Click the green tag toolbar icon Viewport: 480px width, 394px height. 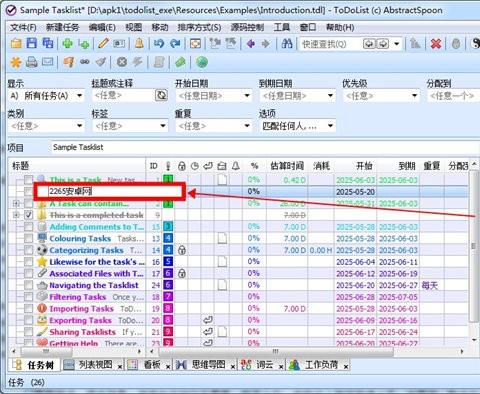pyautogui.click(x=180, y=62)
